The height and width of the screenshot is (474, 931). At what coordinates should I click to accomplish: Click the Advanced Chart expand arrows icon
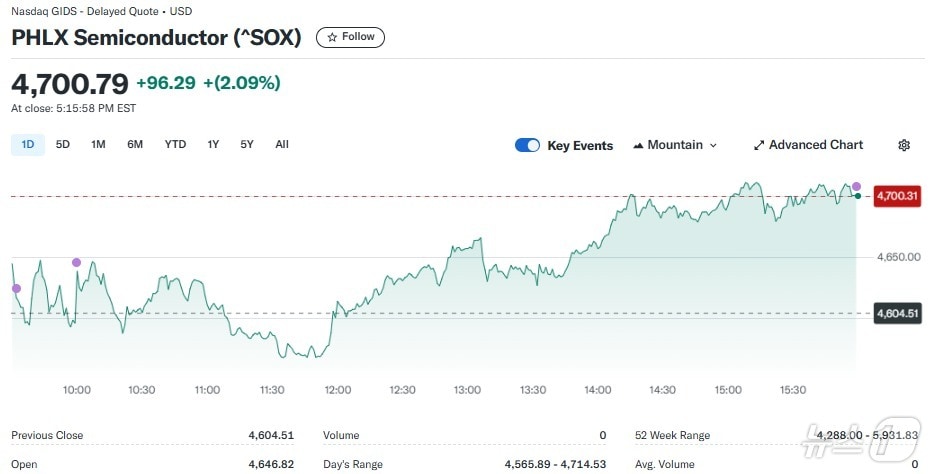coord(759,145)
